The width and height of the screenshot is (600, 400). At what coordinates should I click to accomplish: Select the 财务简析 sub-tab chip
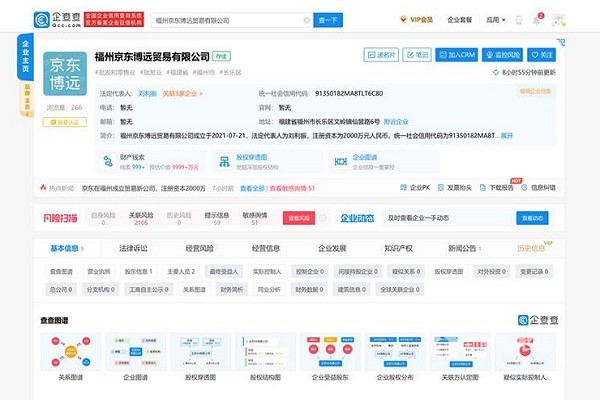232,289
